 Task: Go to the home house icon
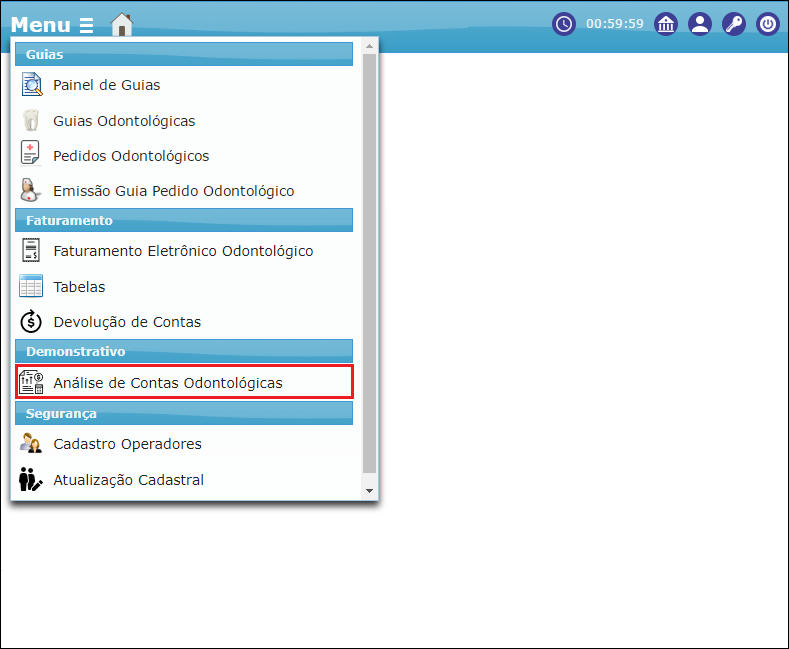tap(122, 24)
